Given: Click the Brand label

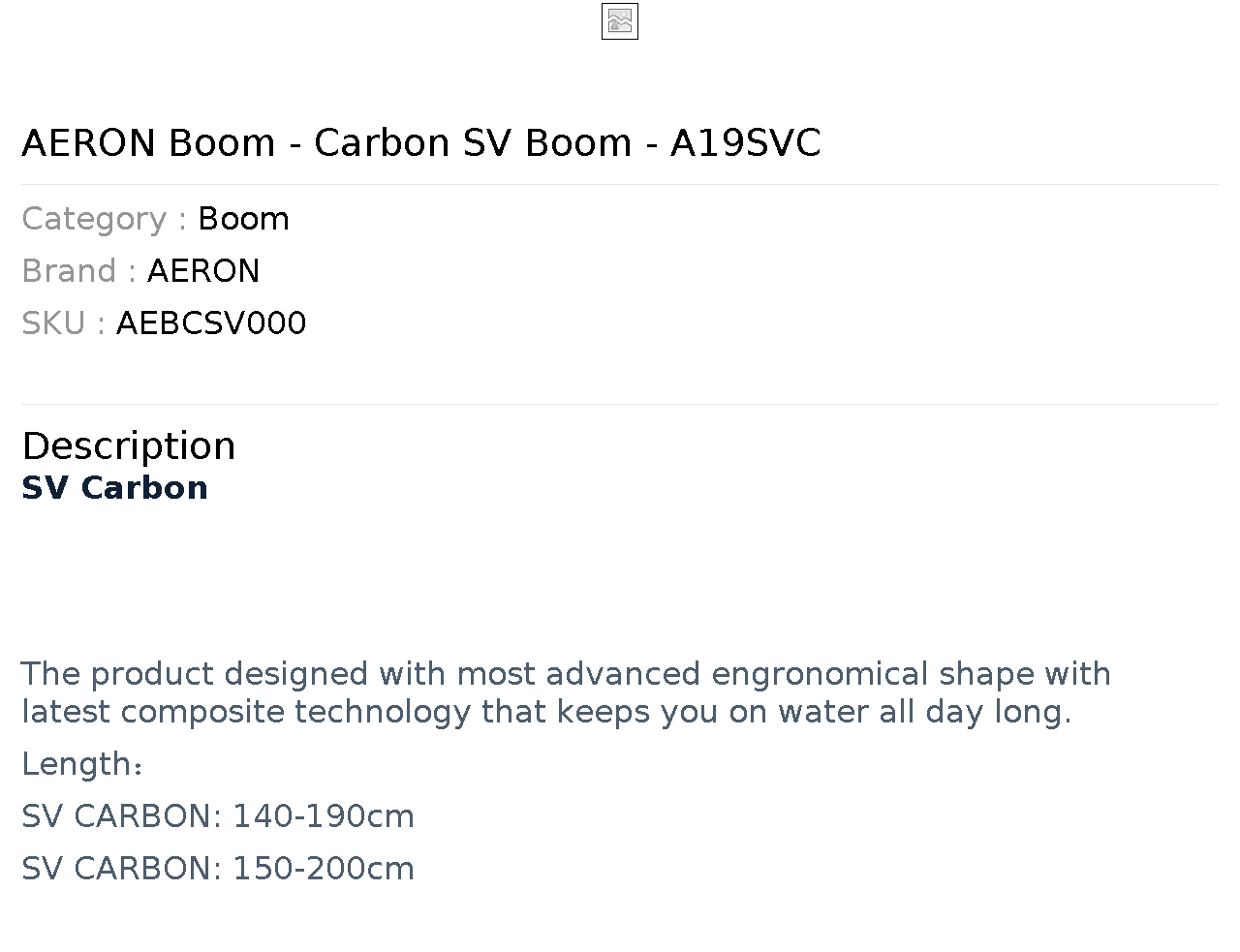Looking at the screenshot, I should click(78, 271).
